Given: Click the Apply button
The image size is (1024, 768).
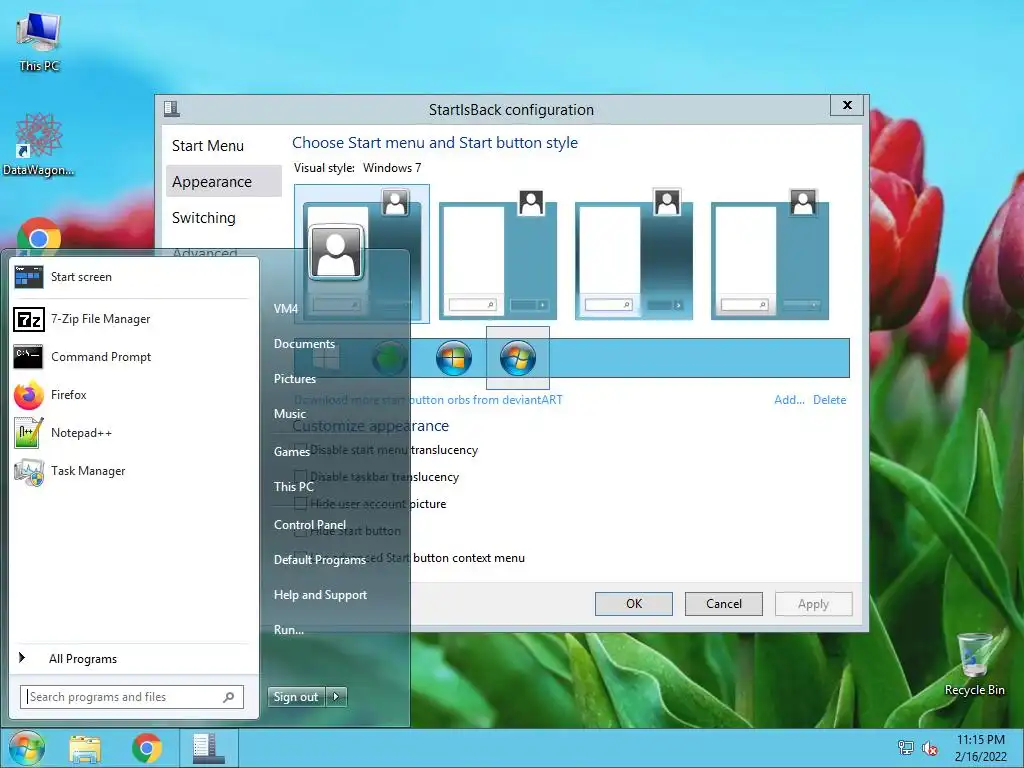Looking at the screenshot, I should click(813, 604).
